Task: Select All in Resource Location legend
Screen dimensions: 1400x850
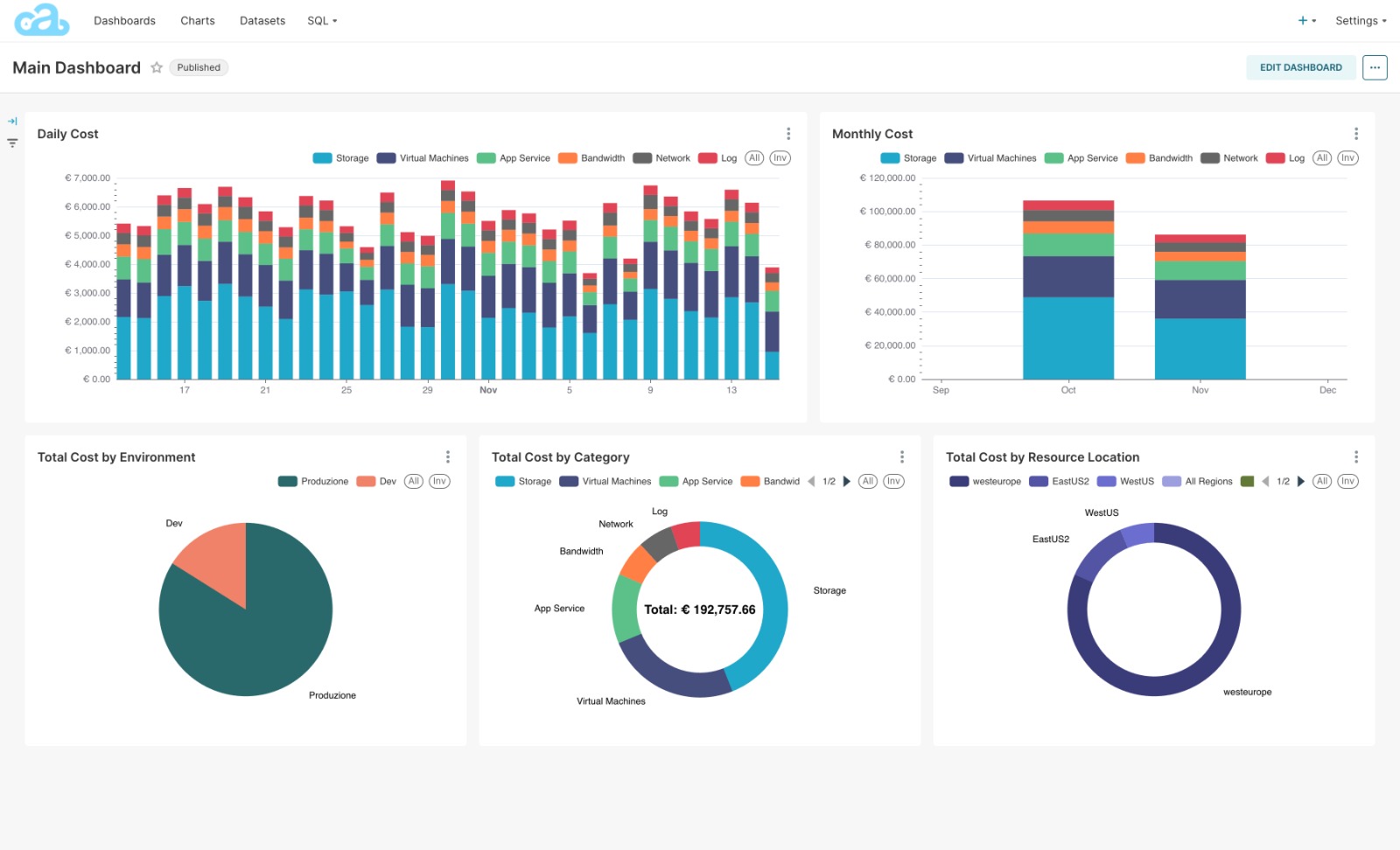Action: coord(1322,482)
